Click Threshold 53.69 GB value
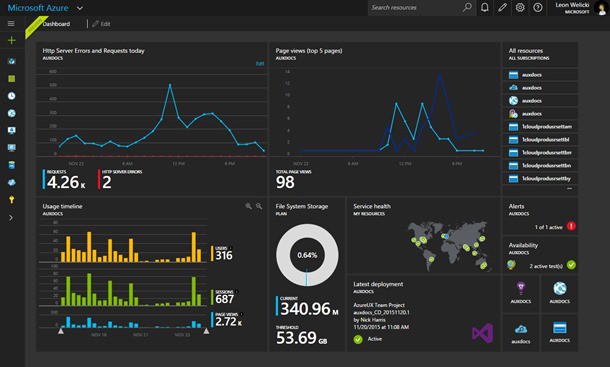Image resolution: width=610 pixels, height=367 pixels. click(301, 335)
